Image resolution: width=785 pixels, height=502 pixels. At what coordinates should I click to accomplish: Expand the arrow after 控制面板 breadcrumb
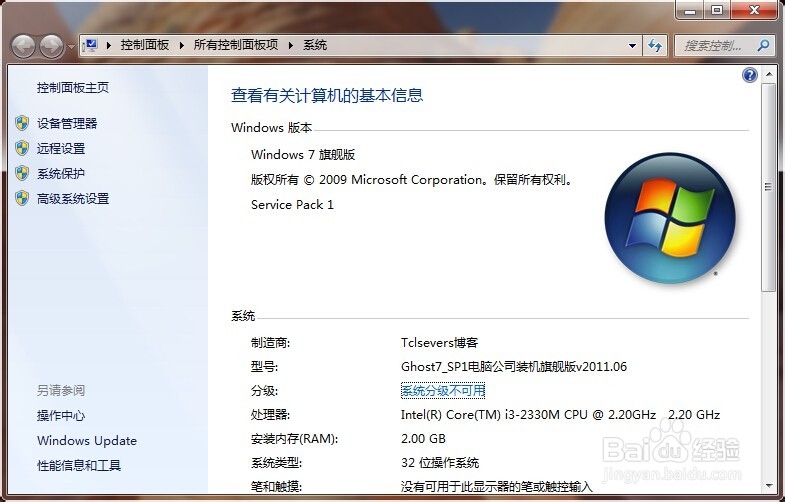click(x=182, y=46)
